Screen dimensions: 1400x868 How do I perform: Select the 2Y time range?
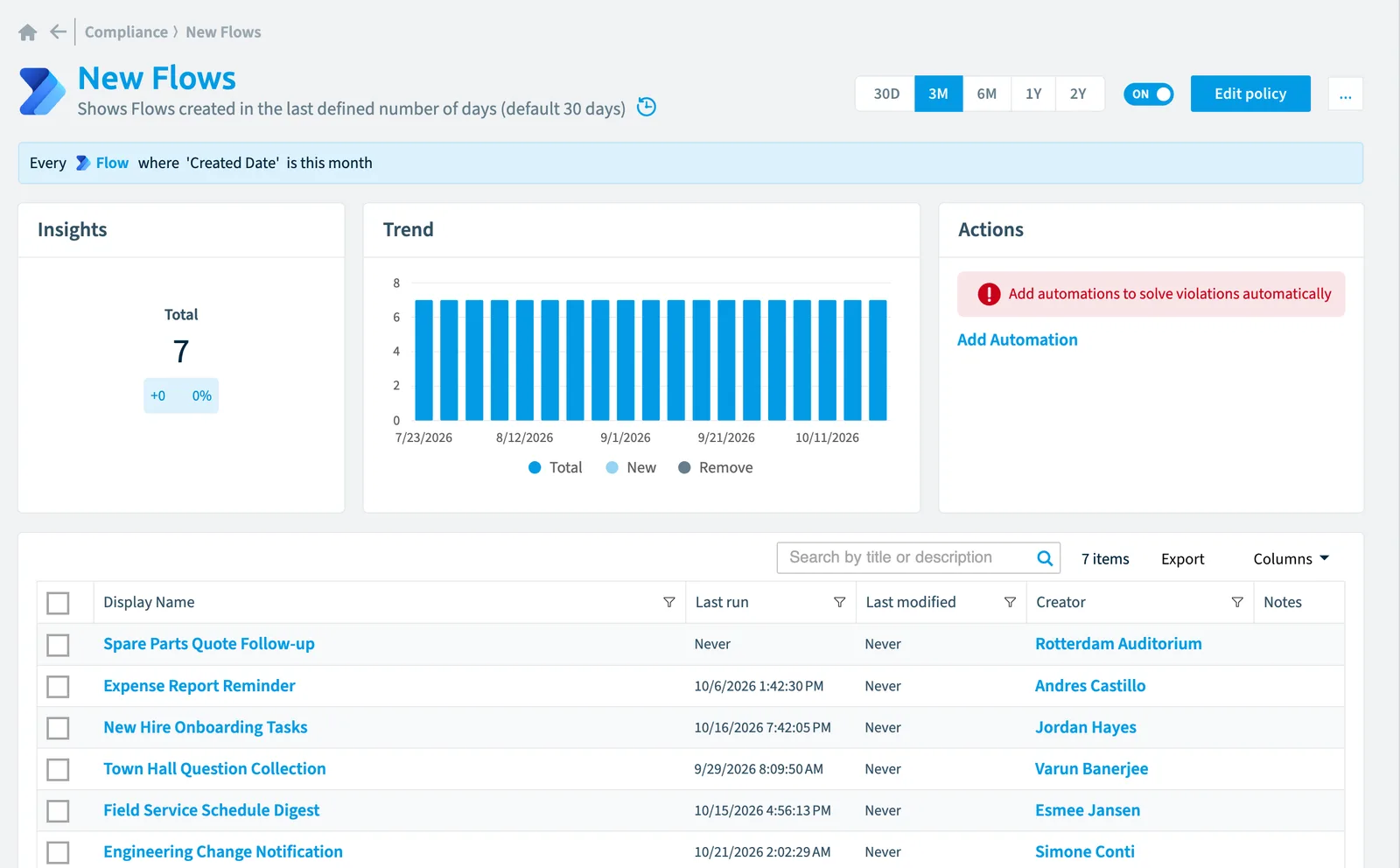tap(1079, 94)
